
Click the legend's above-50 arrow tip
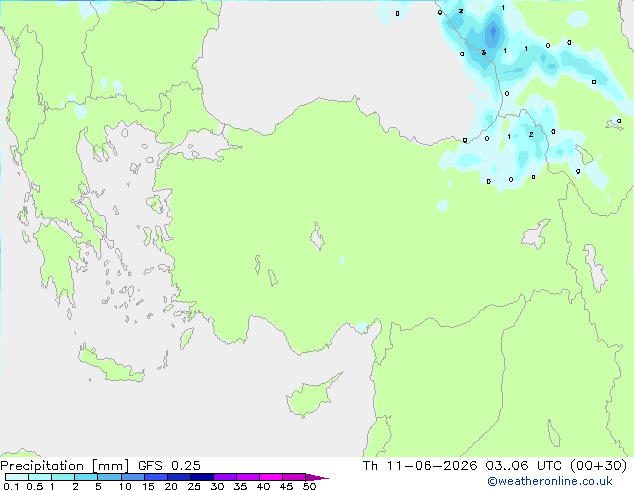click(317, 477)
